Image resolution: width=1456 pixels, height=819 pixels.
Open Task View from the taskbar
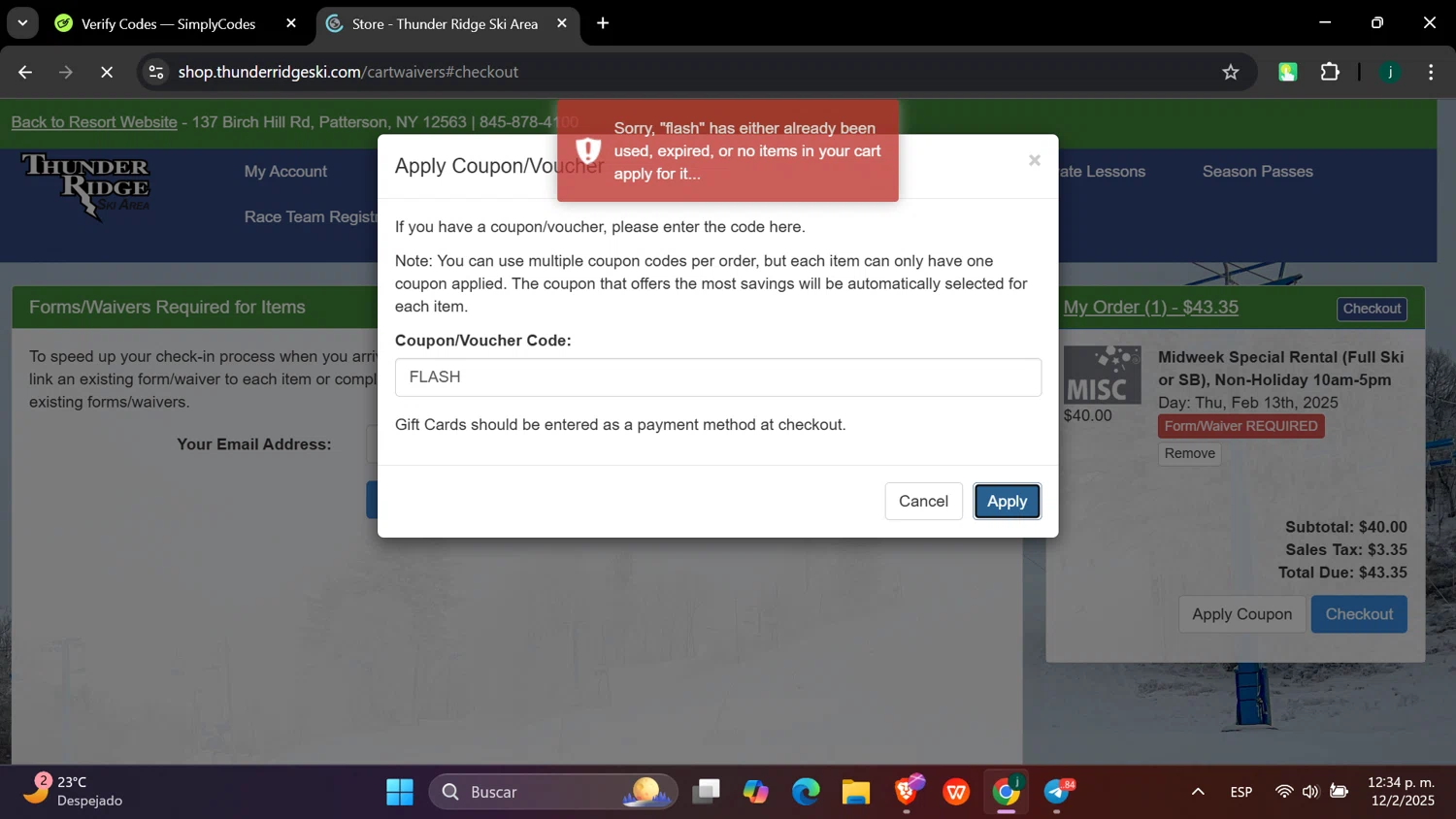[x=707, y=792]
